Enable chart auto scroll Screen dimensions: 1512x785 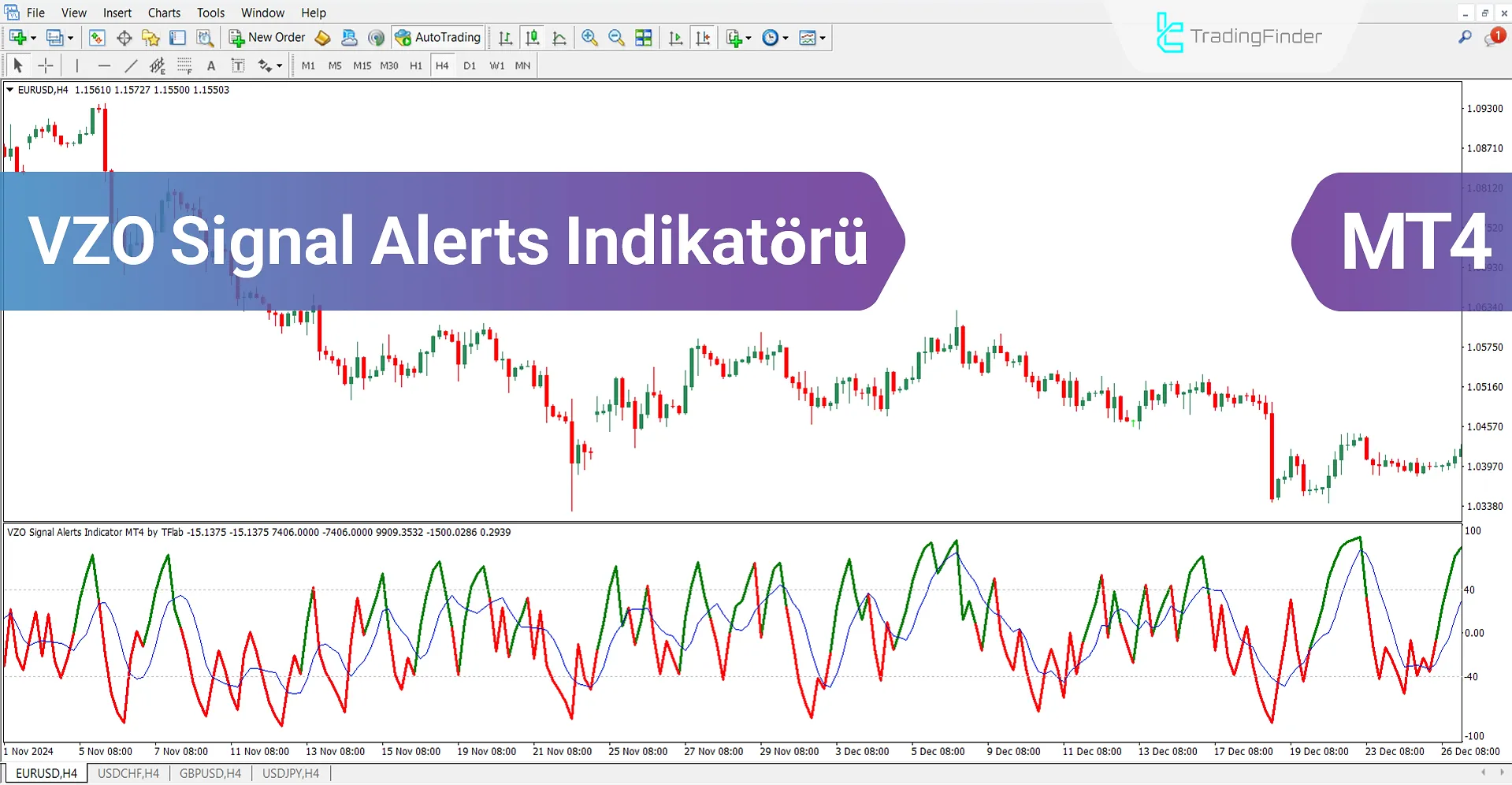675,37
